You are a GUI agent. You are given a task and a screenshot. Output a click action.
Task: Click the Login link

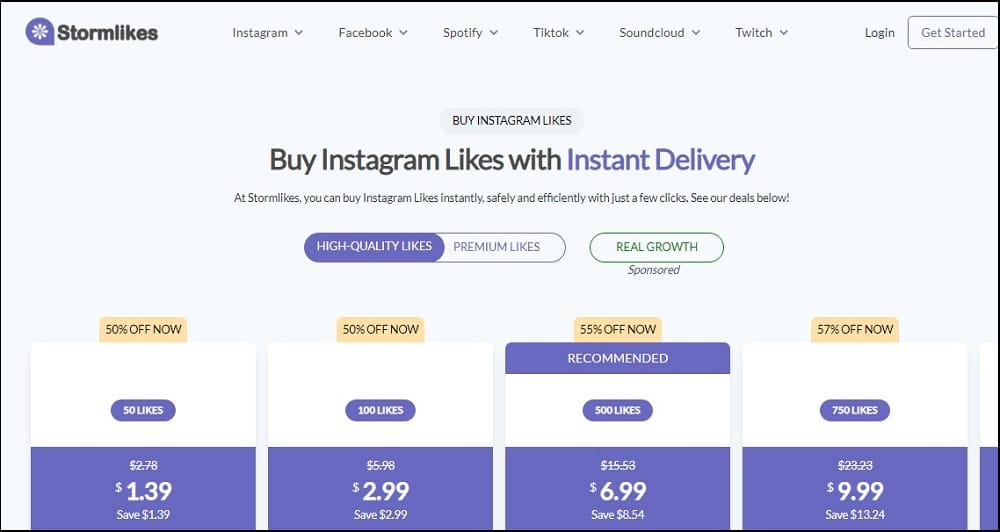879,33
